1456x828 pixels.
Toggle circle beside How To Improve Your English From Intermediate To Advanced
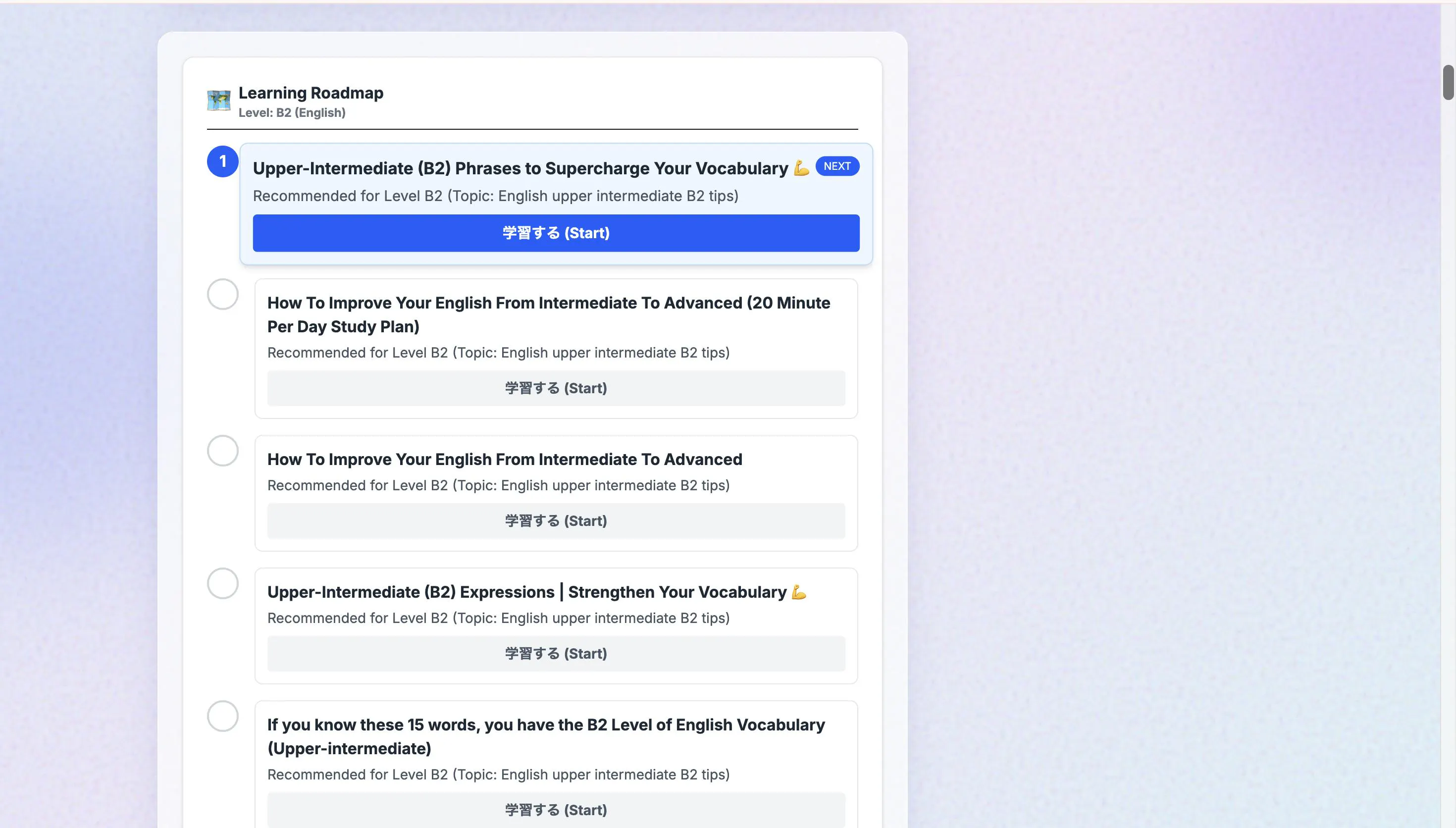(222, 450)
